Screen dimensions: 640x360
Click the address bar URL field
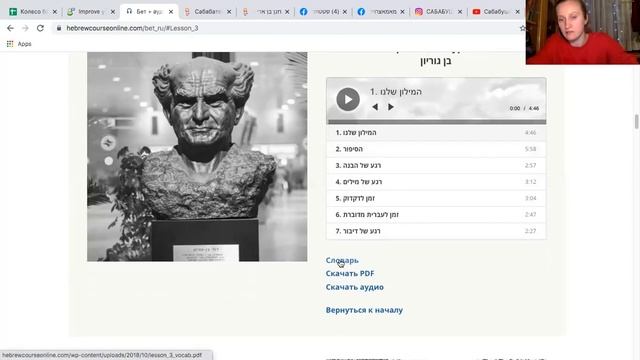[x=286, y=28]
